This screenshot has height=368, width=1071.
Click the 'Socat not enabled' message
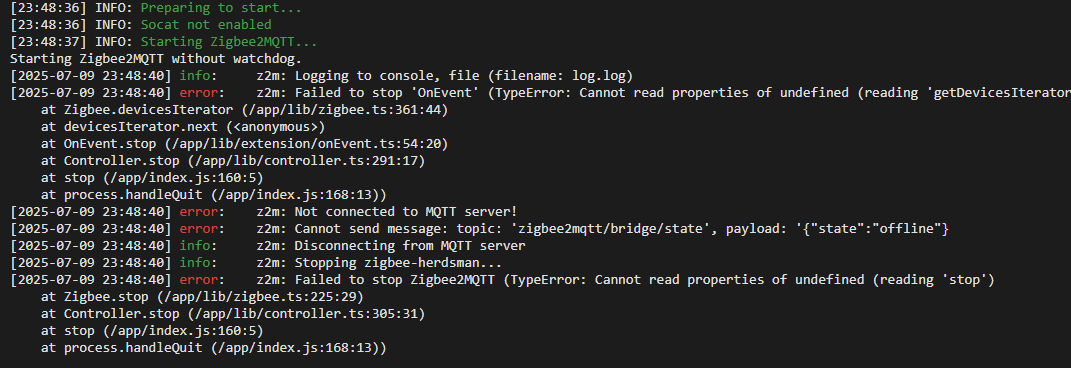click(206, 25)
